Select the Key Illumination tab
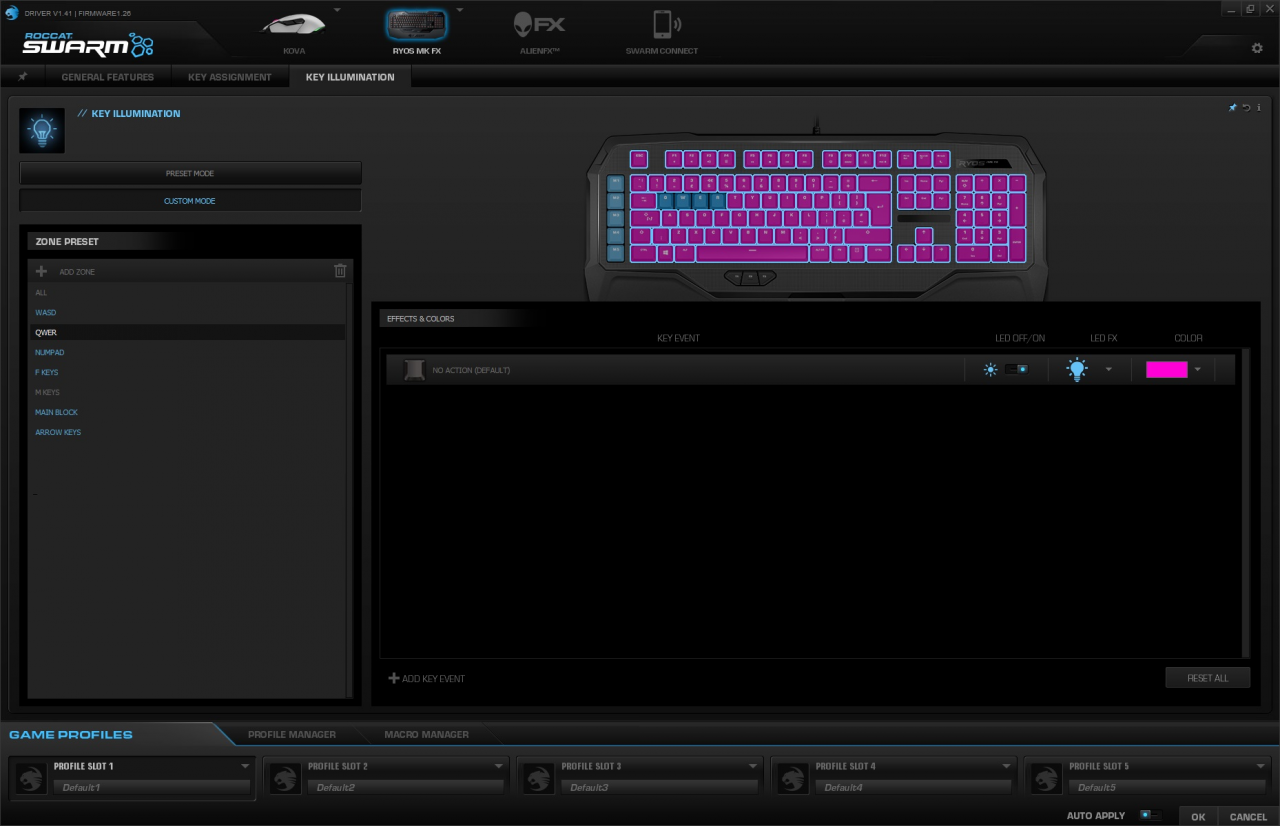The image size is (1280, 826). [x=350, y=77]
